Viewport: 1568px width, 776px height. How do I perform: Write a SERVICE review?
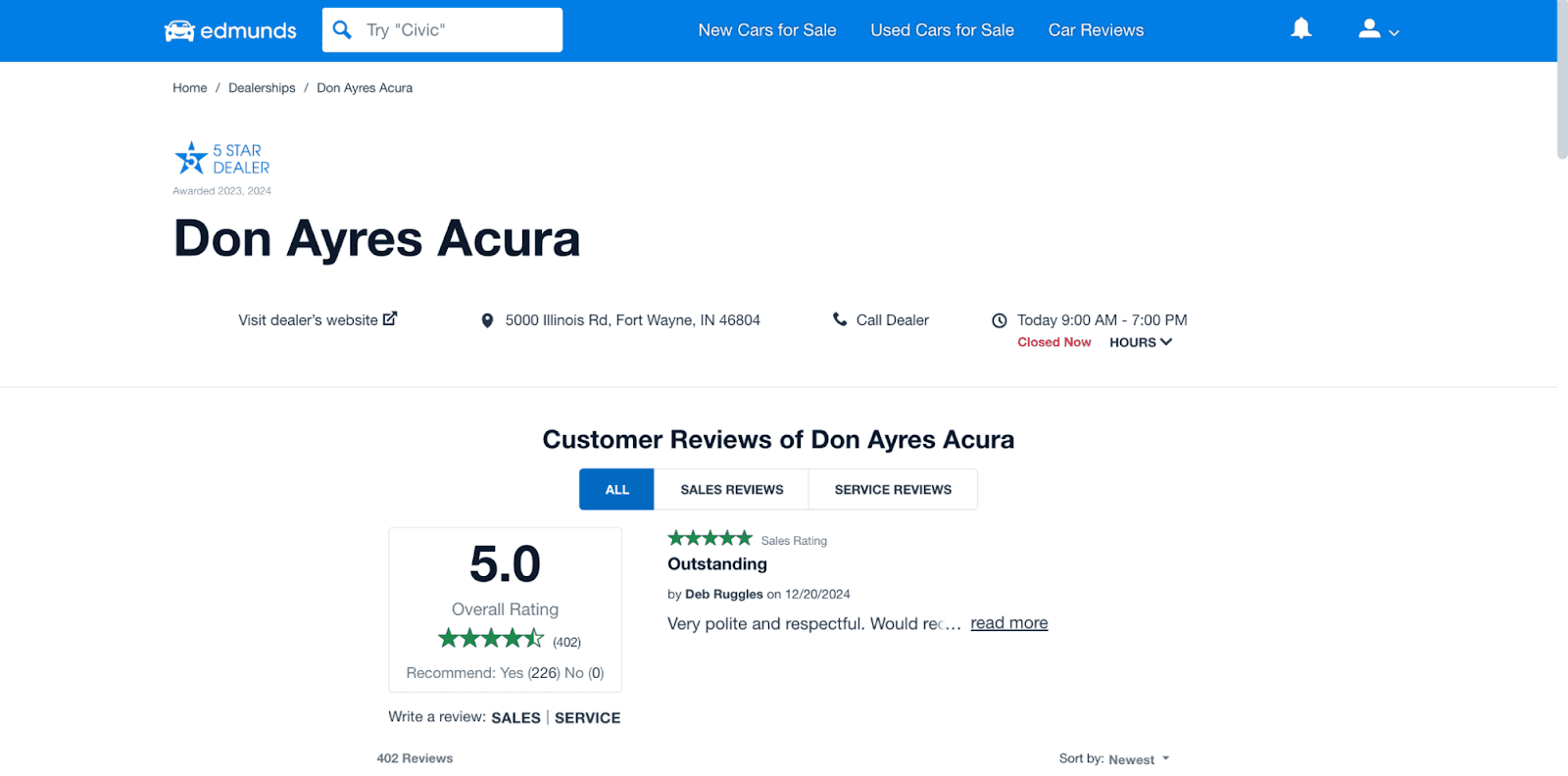coord(587,718)
